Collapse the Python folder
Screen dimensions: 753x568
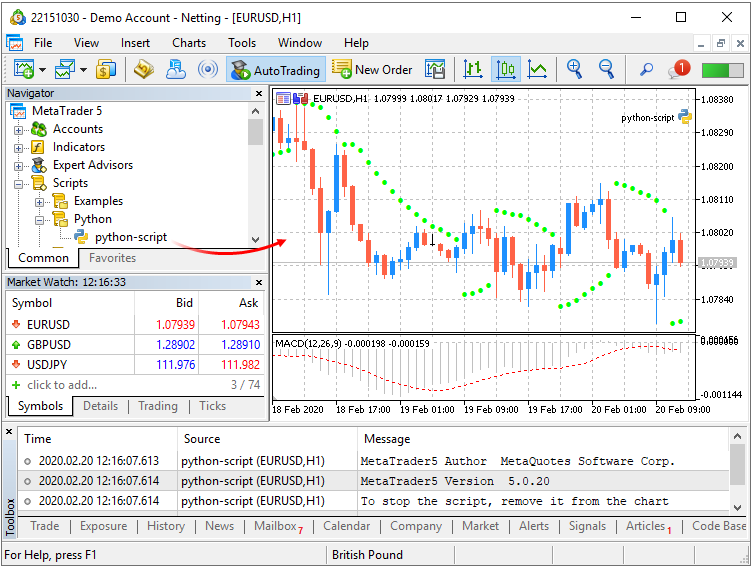pos(39,220)
